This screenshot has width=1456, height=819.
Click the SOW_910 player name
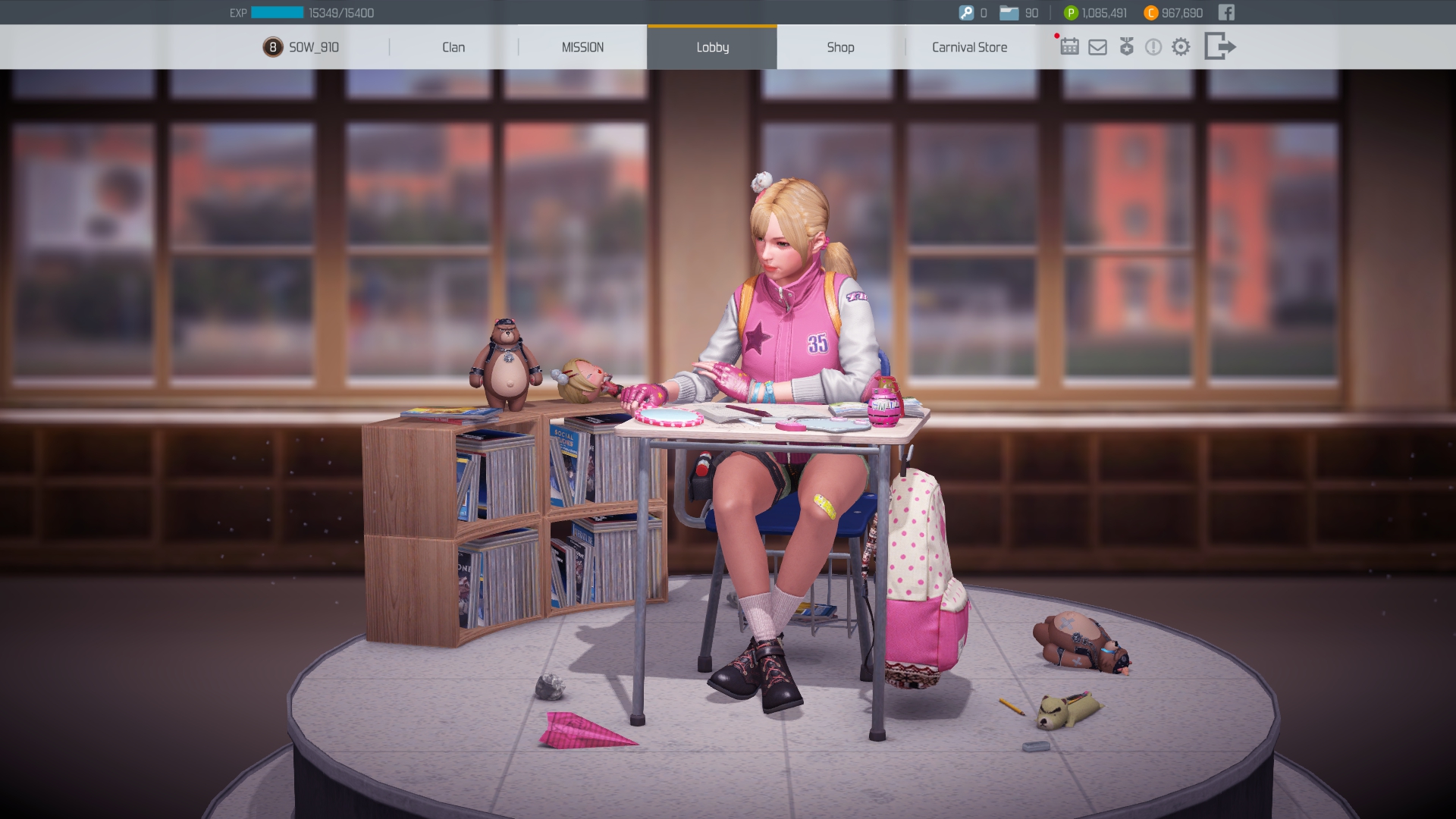[x=314, y=47]
